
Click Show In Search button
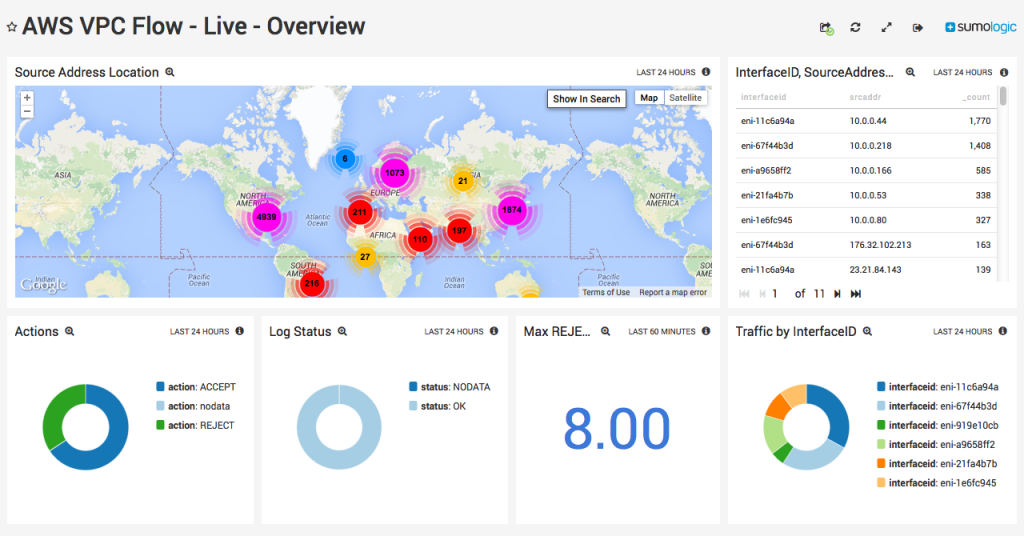(586, 99)
